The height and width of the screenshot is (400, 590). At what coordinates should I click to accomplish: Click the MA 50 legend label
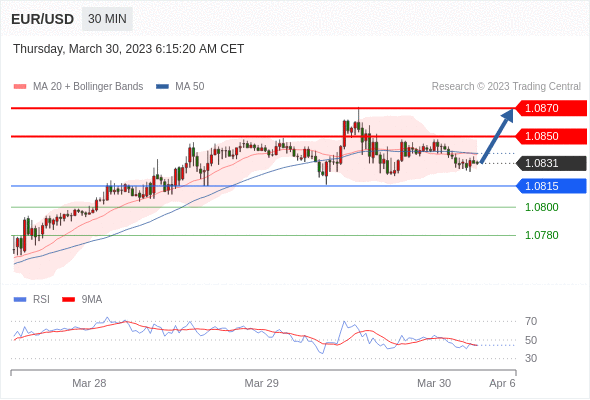coord(190,87)
